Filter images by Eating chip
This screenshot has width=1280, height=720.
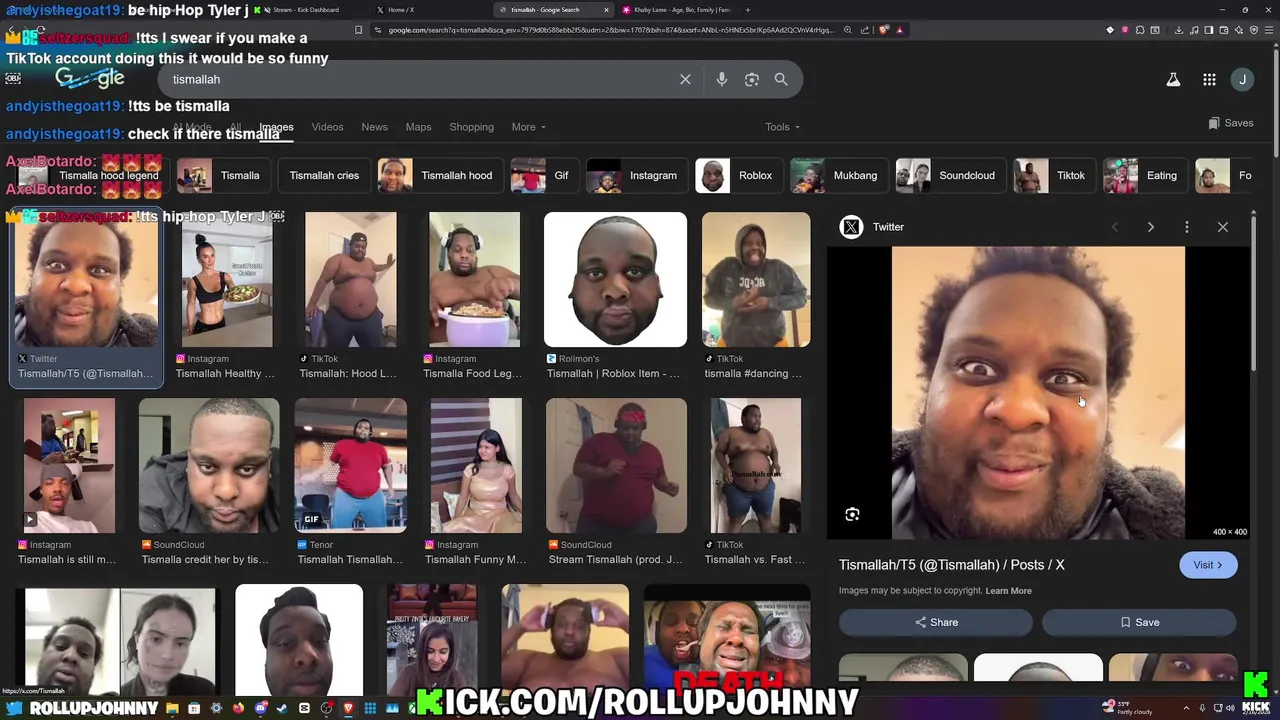[x=1145, y=175]
